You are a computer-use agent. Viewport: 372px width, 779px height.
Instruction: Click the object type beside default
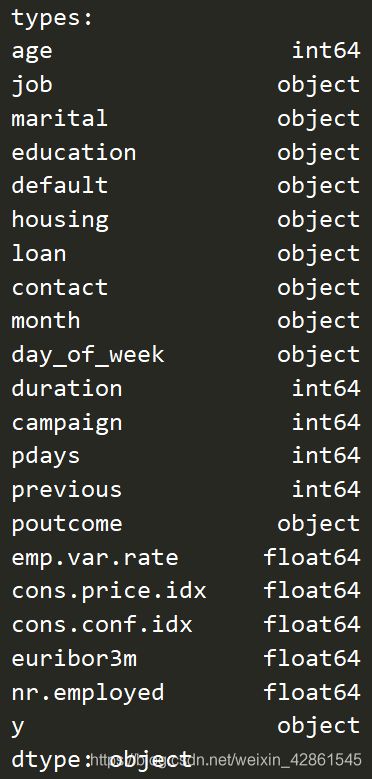[x=318, y=186]
